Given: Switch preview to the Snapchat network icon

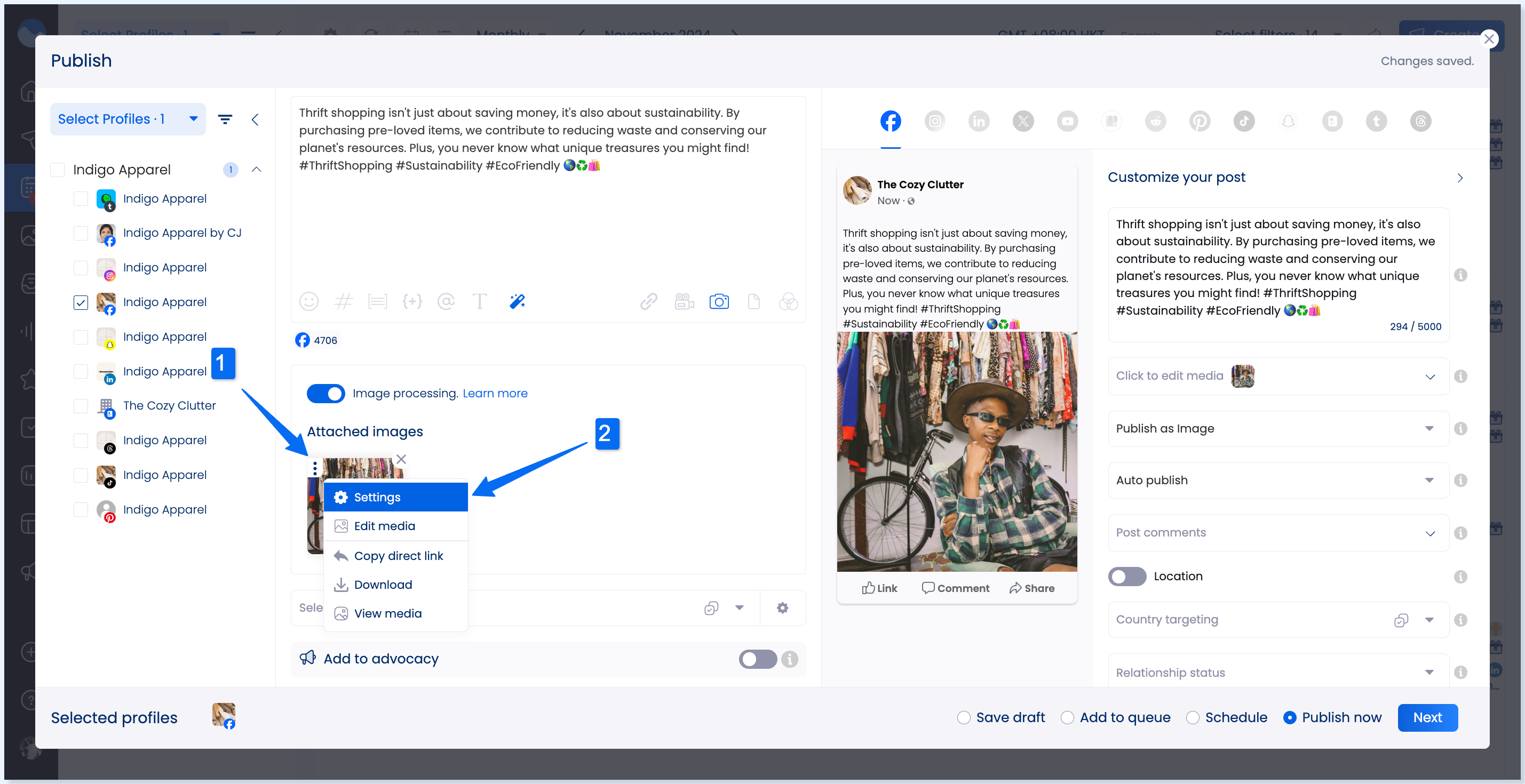Looking at the screenshot, I should 1288,121.
